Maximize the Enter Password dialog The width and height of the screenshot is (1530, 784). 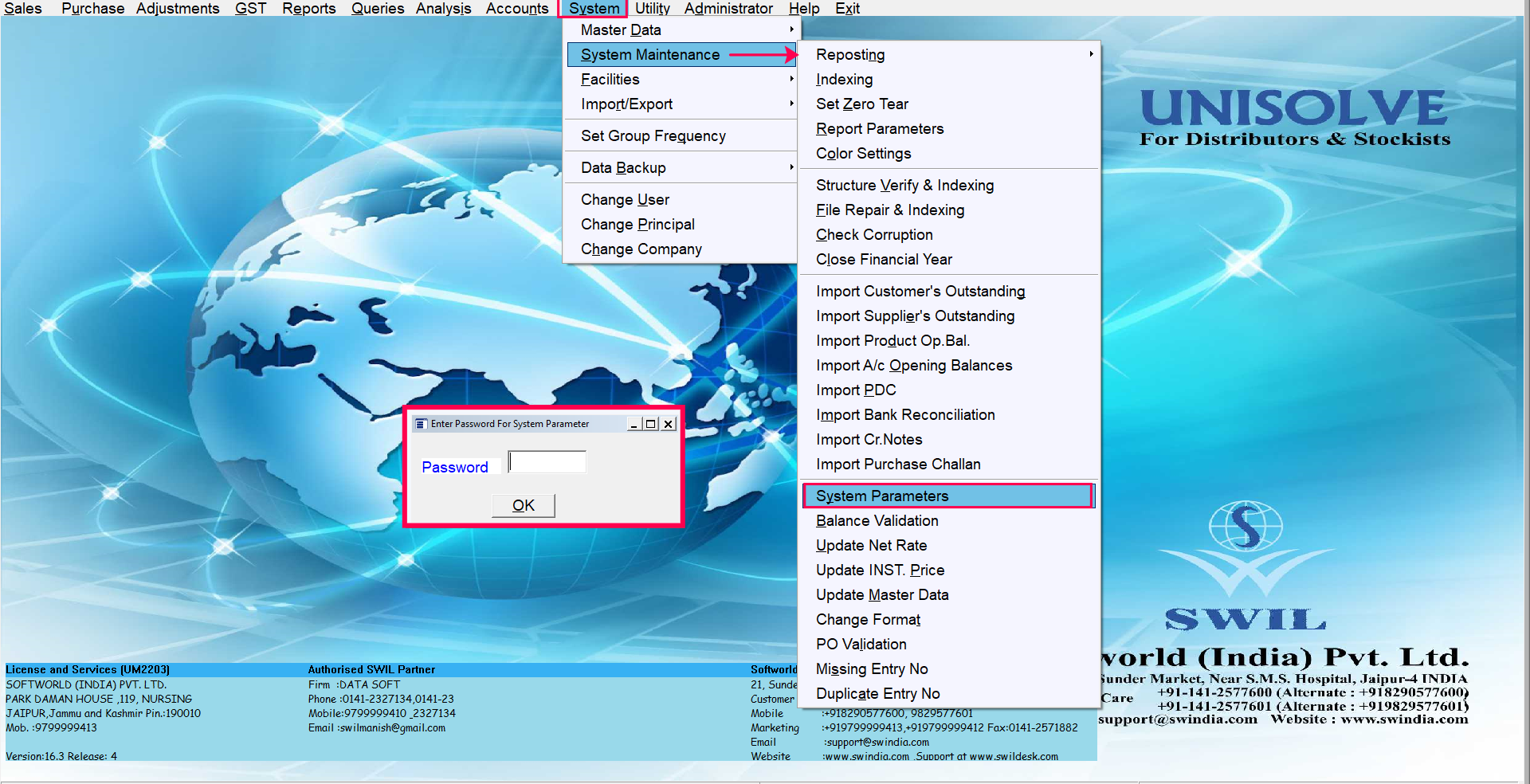tap(651, 424)
